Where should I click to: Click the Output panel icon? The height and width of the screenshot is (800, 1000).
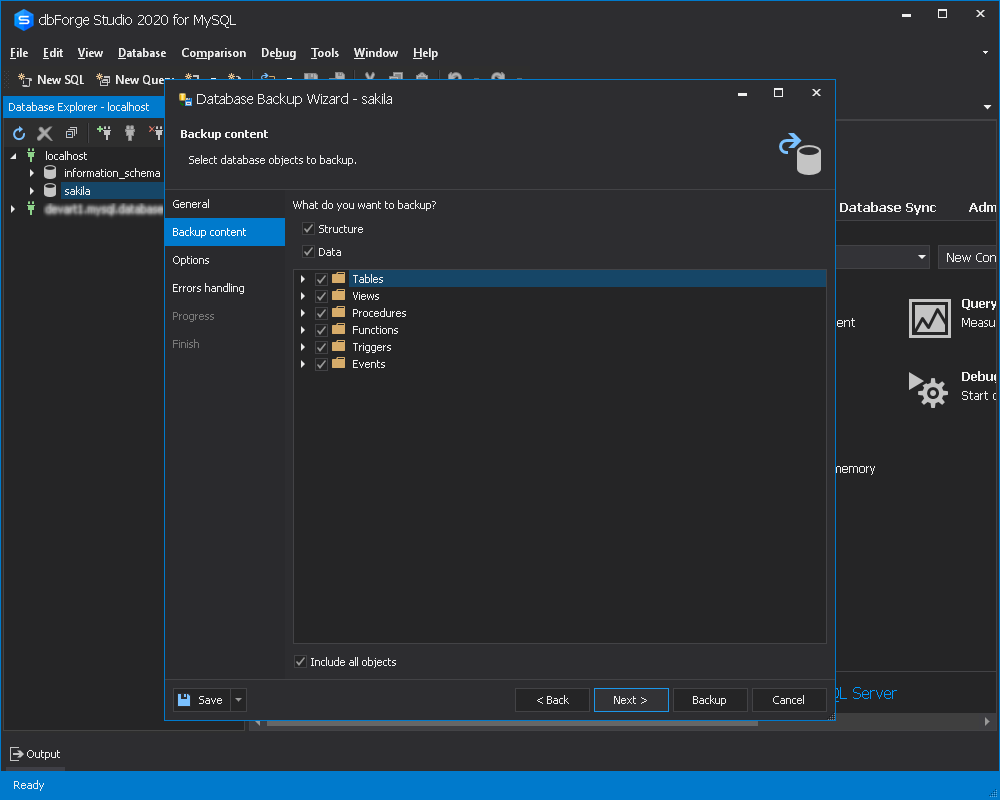click(x=17, y=754)
